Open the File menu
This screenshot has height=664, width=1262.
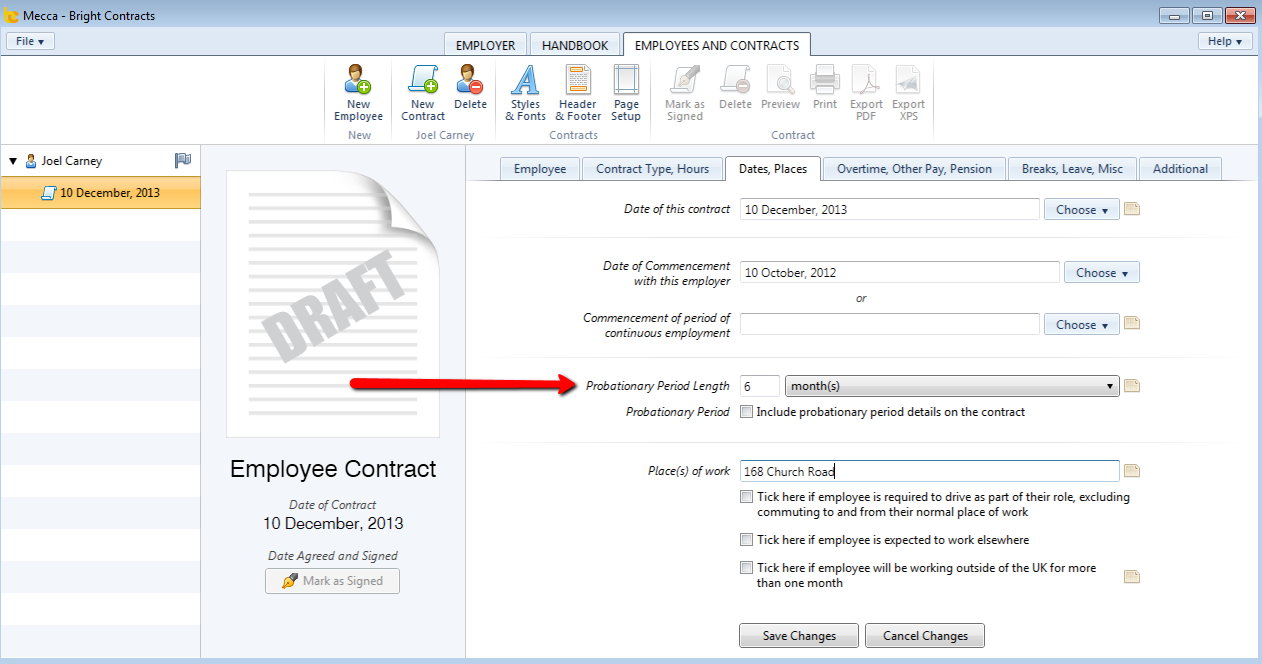pyautogui.click(x=31, y=41)
